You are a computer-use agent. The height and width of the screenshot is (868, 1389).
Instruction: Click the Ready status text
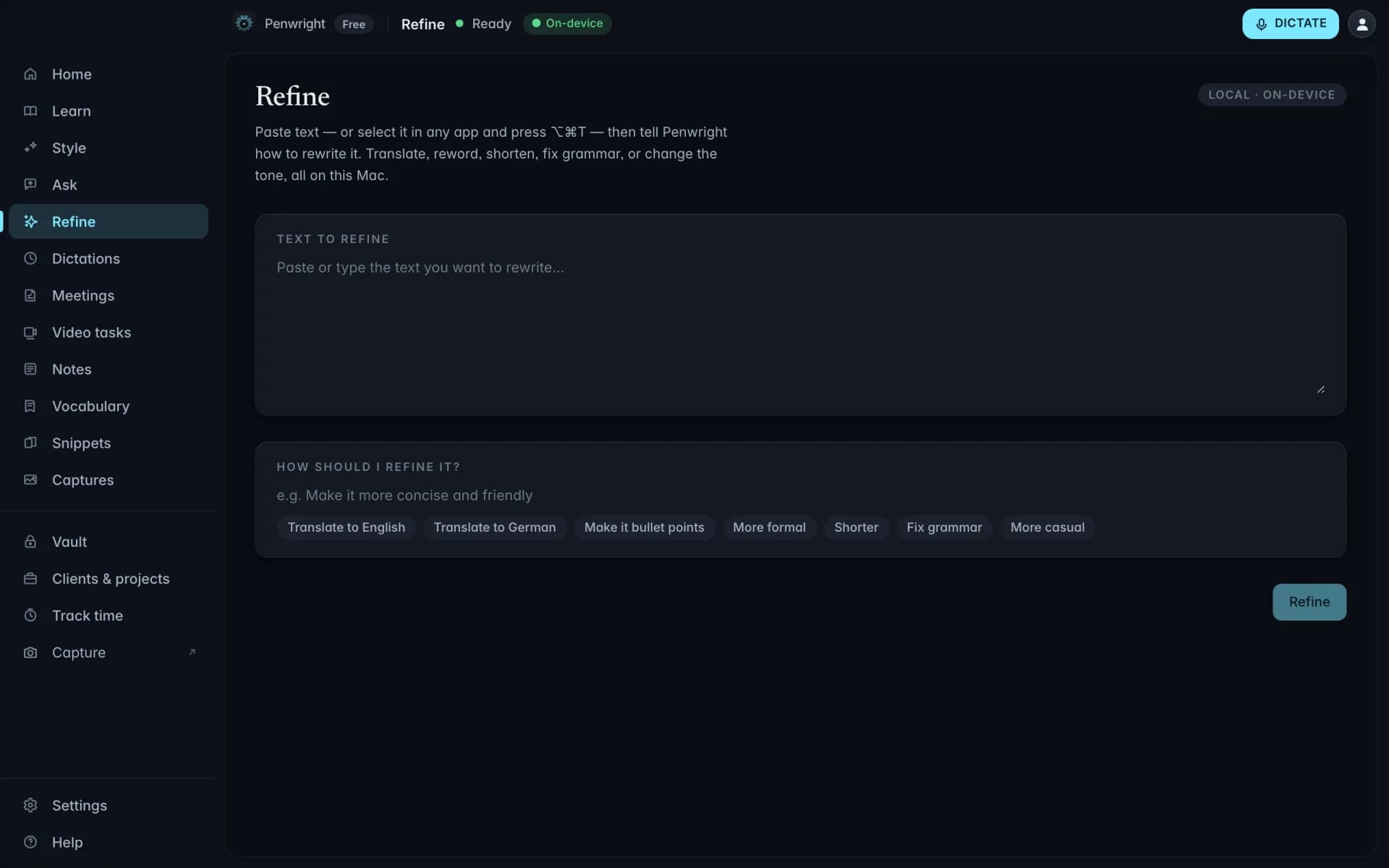click(491, 23)
